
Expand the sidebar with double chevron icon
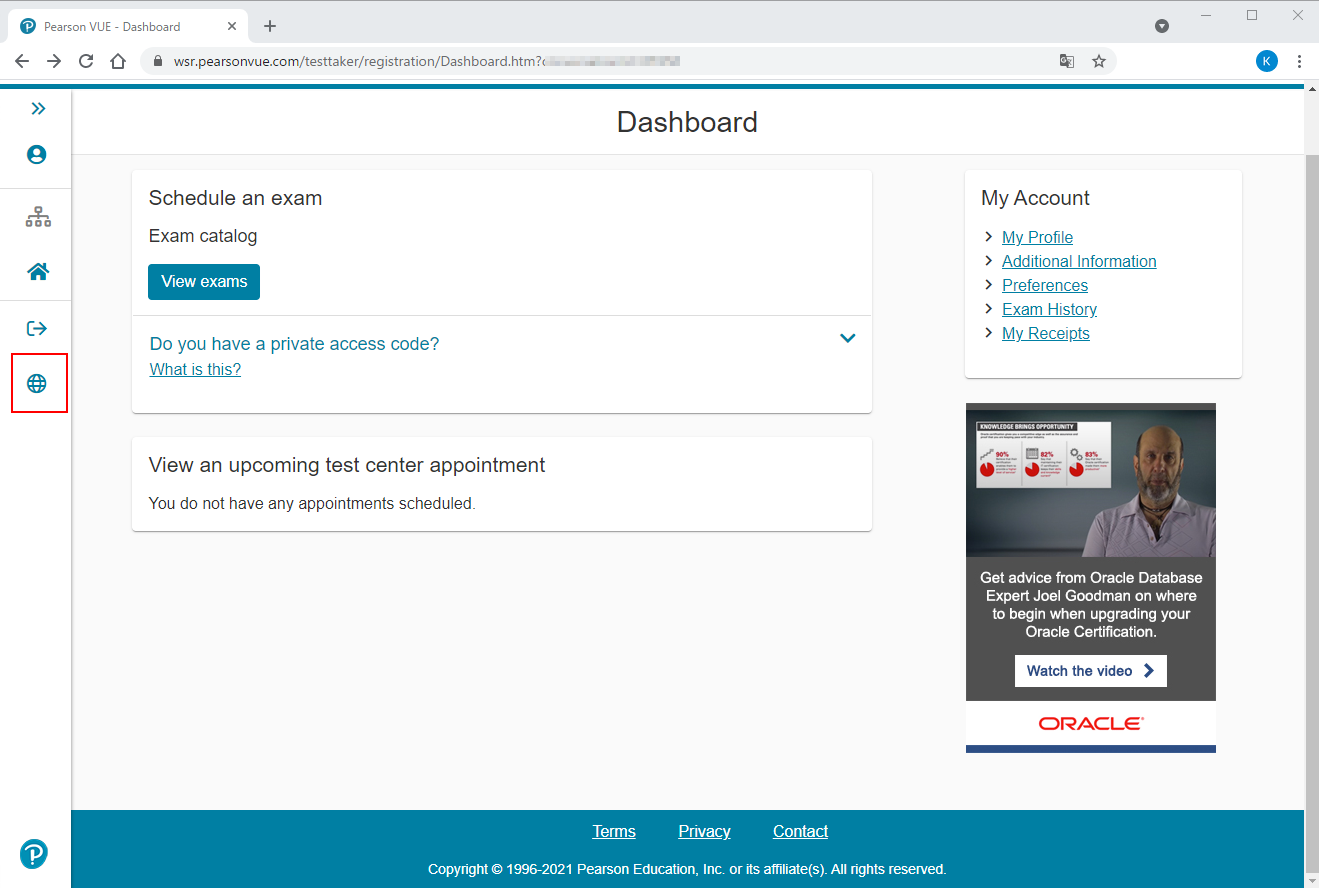tap(38, 108)
